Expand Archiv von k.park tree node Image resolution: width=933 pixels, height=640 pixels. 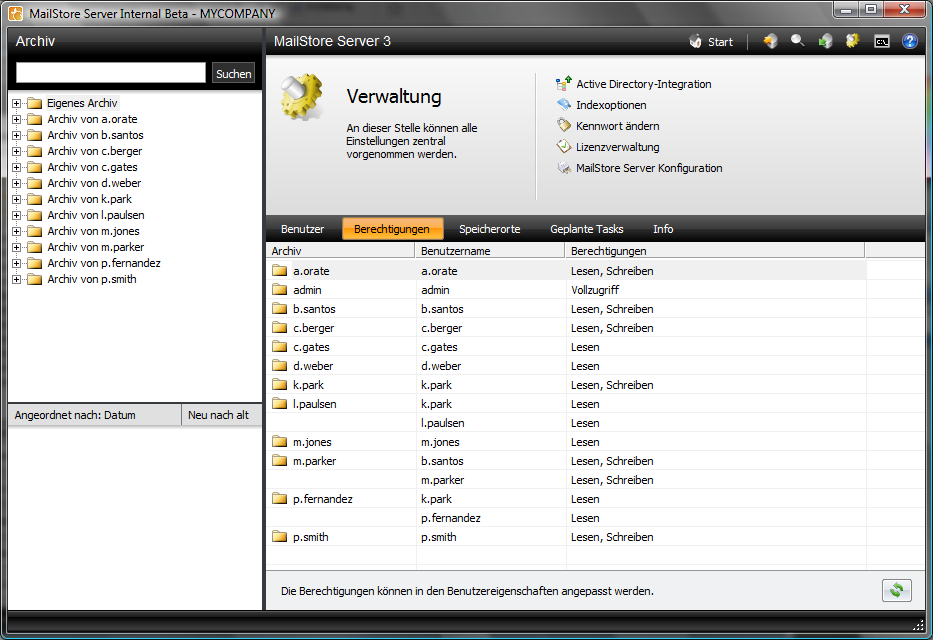tap(17, 200)
